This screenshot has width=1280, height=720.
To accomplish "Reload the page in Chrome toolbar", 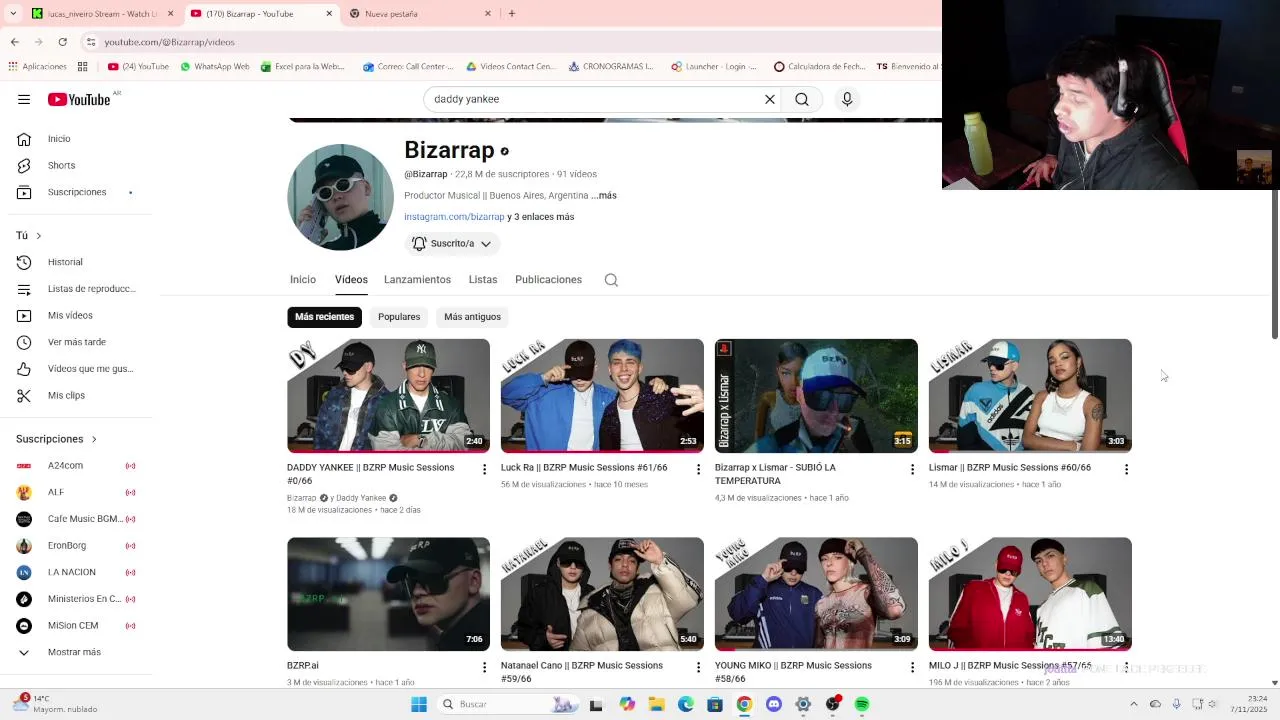I will 62,42.
